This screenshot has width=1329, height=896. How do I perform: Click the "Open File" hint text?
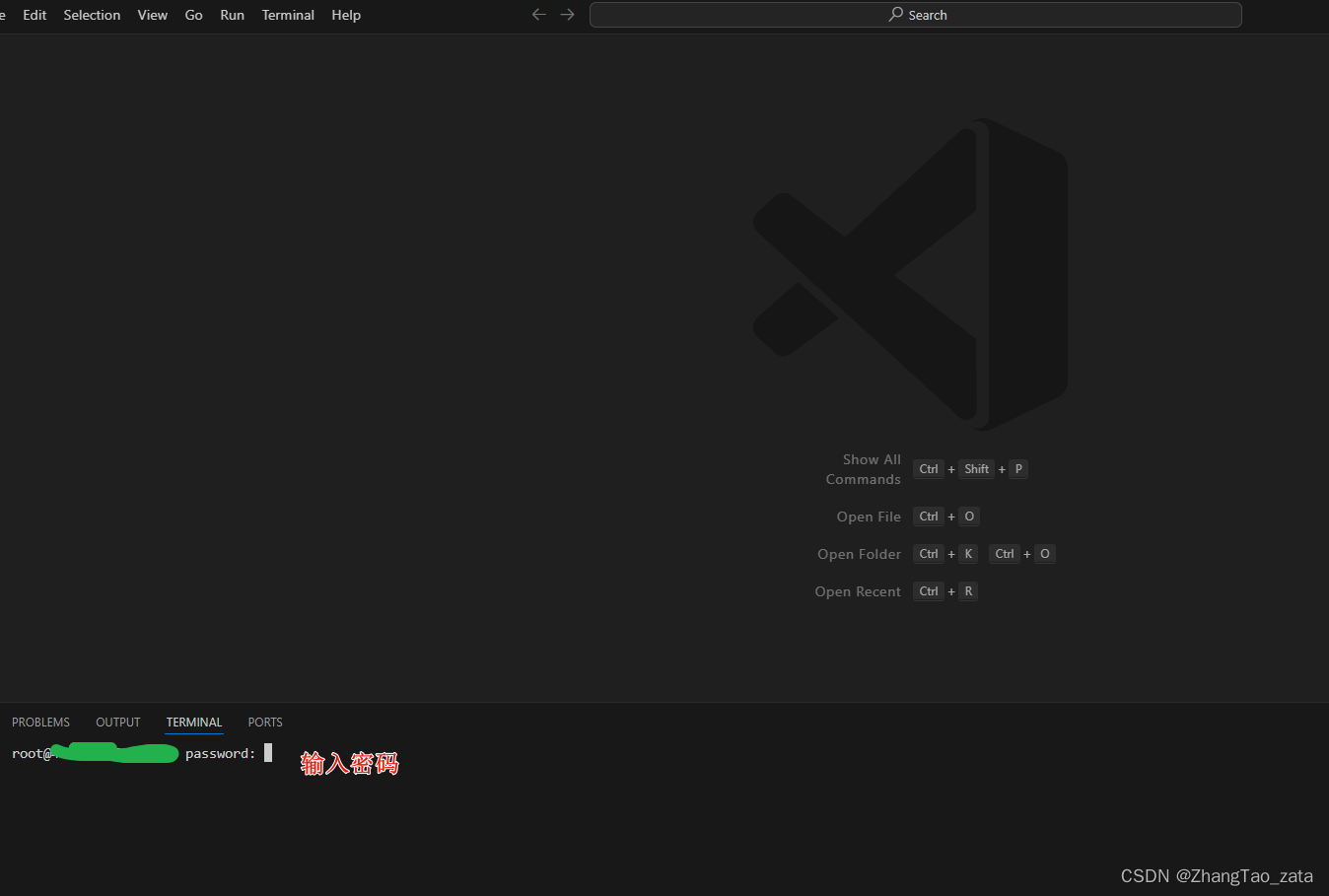pos(869,517)
